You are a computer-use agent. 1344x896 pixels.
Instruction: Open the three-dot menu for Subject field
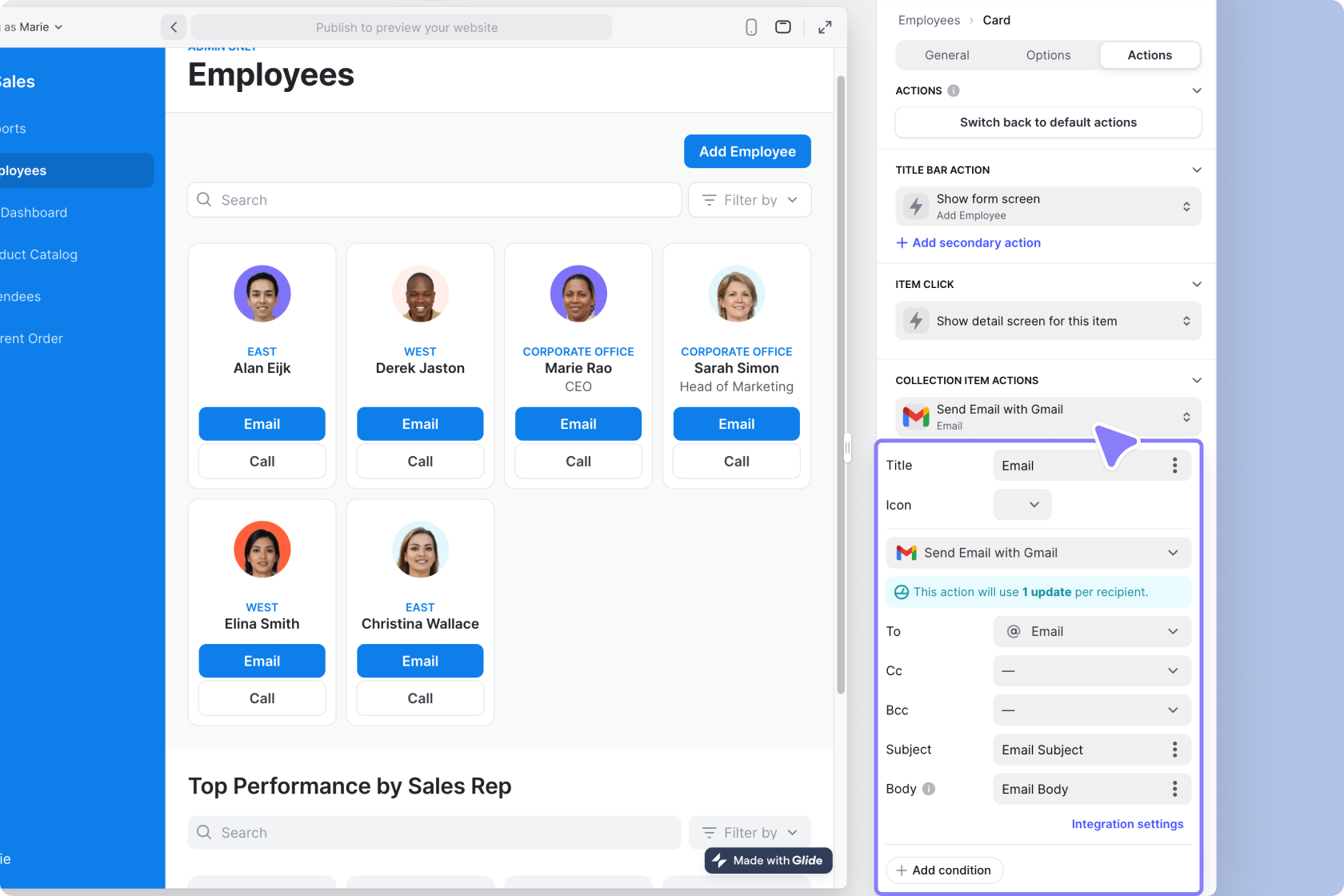(1174, 750)
